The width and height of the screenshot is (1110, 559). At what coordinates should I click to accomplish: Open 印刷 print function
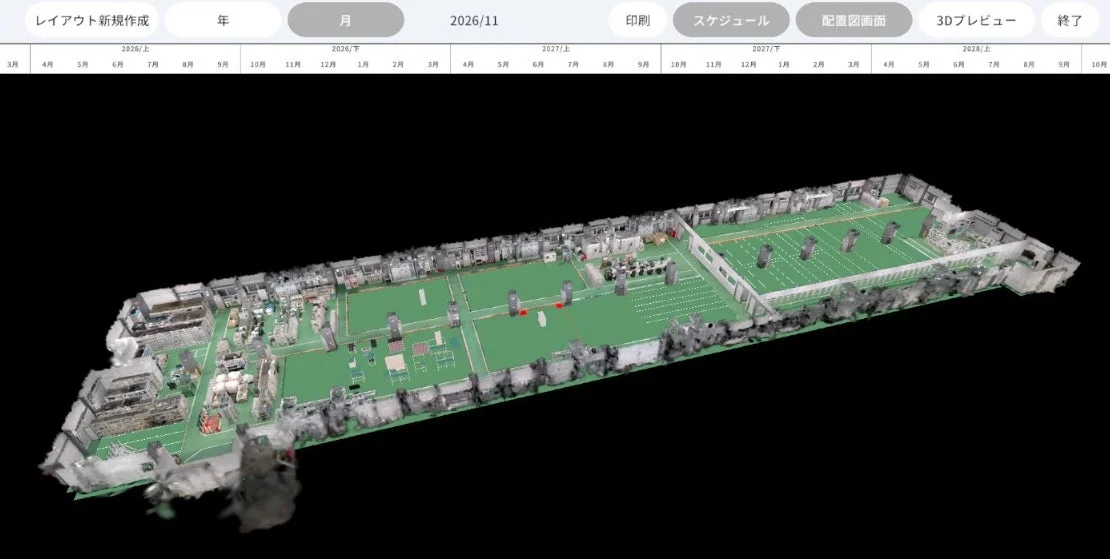(x=637, y=20)
